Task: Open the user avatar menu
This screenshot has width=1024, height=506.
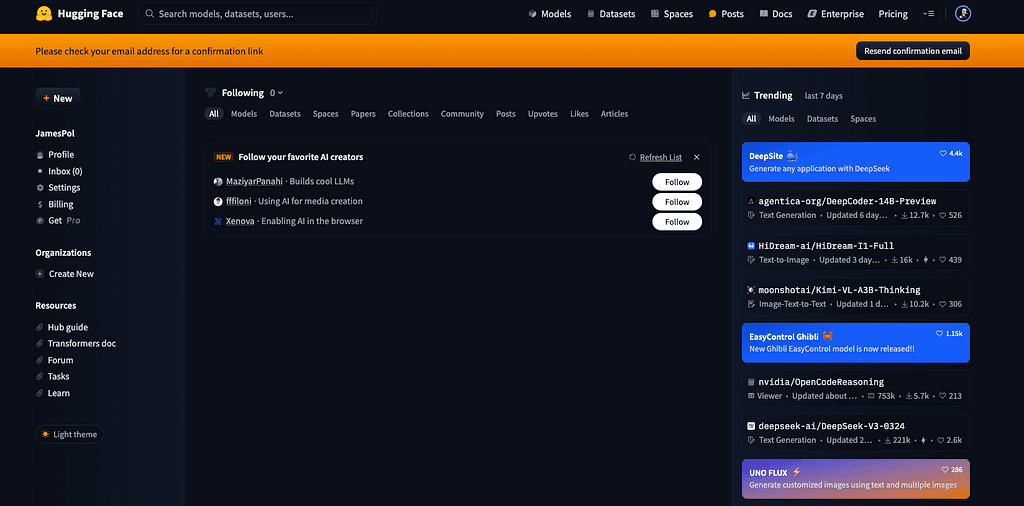Action: click(x=963, y=14)
